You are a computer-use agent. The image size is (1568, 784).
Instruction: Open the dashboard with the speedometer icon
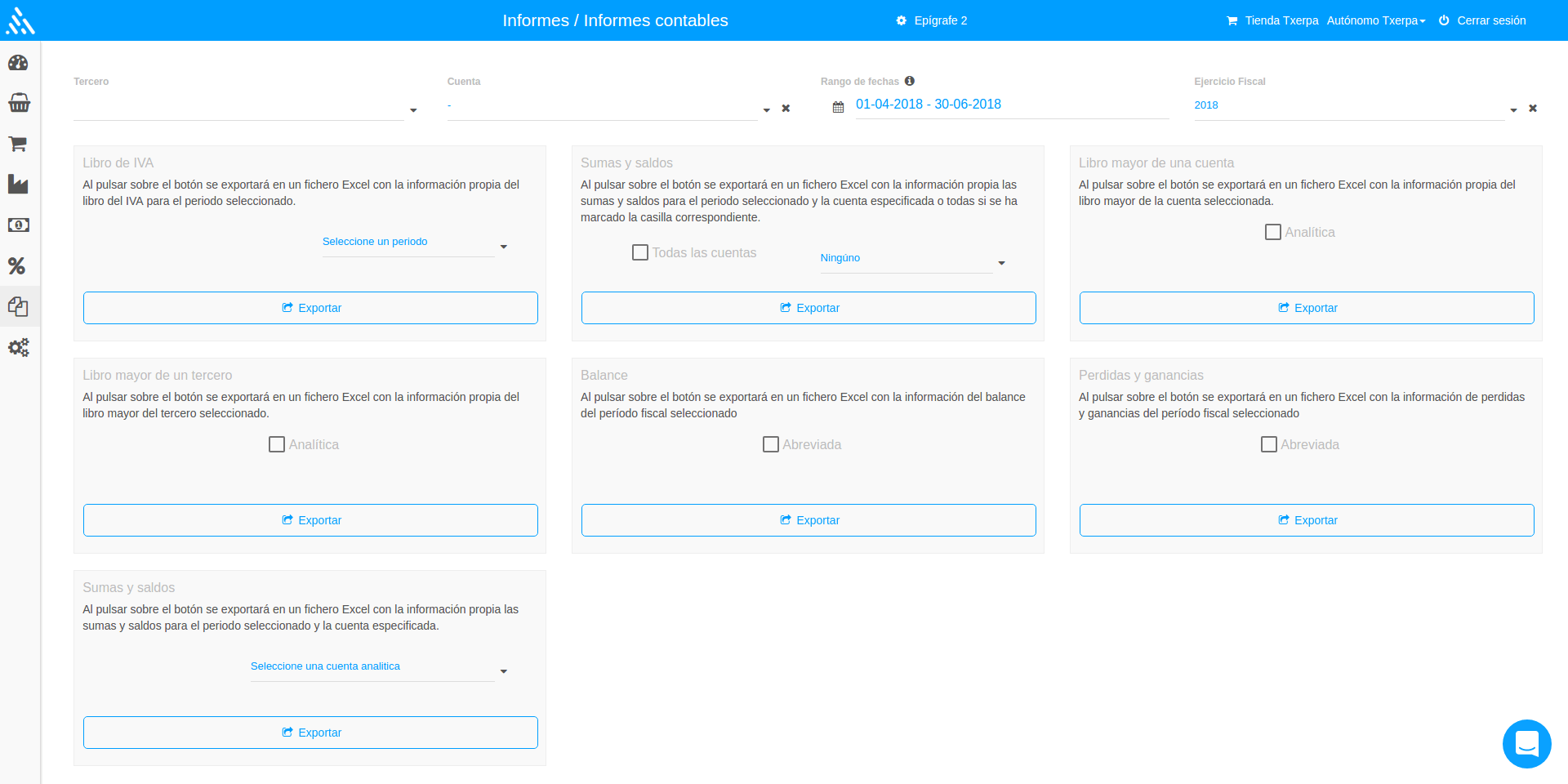18,62
